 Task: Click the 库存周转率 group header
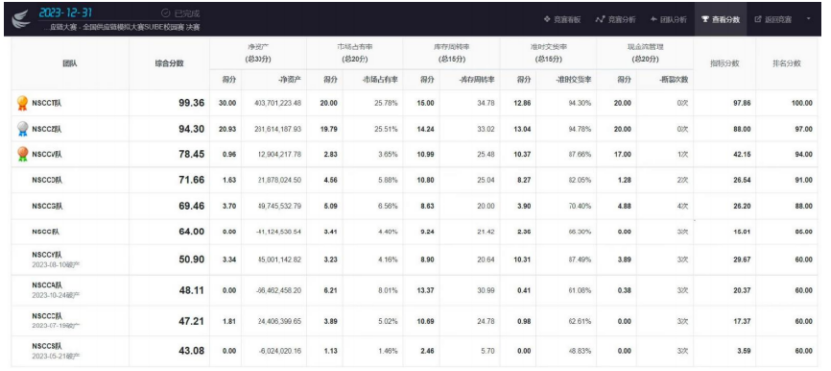tap(452, 53)
